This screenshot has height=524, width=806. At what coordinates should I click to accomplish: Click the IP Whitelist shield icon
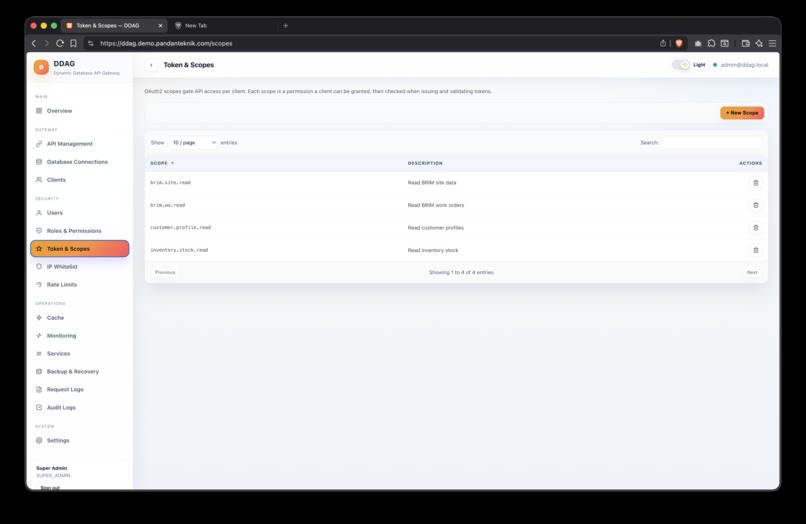coord(39,267)
